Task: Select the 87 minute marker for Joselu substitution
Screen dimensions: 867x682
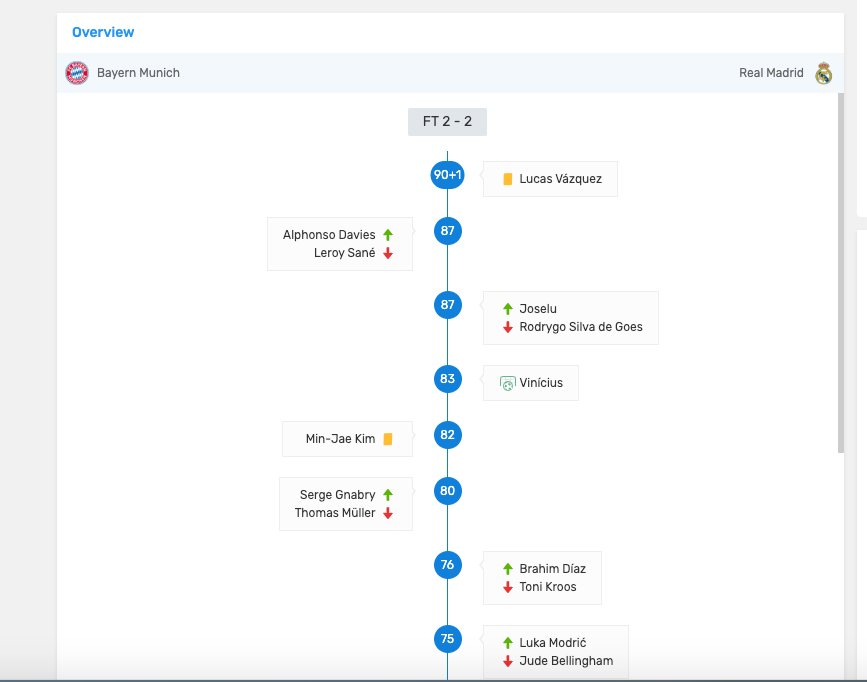Action: coord(447,305)
